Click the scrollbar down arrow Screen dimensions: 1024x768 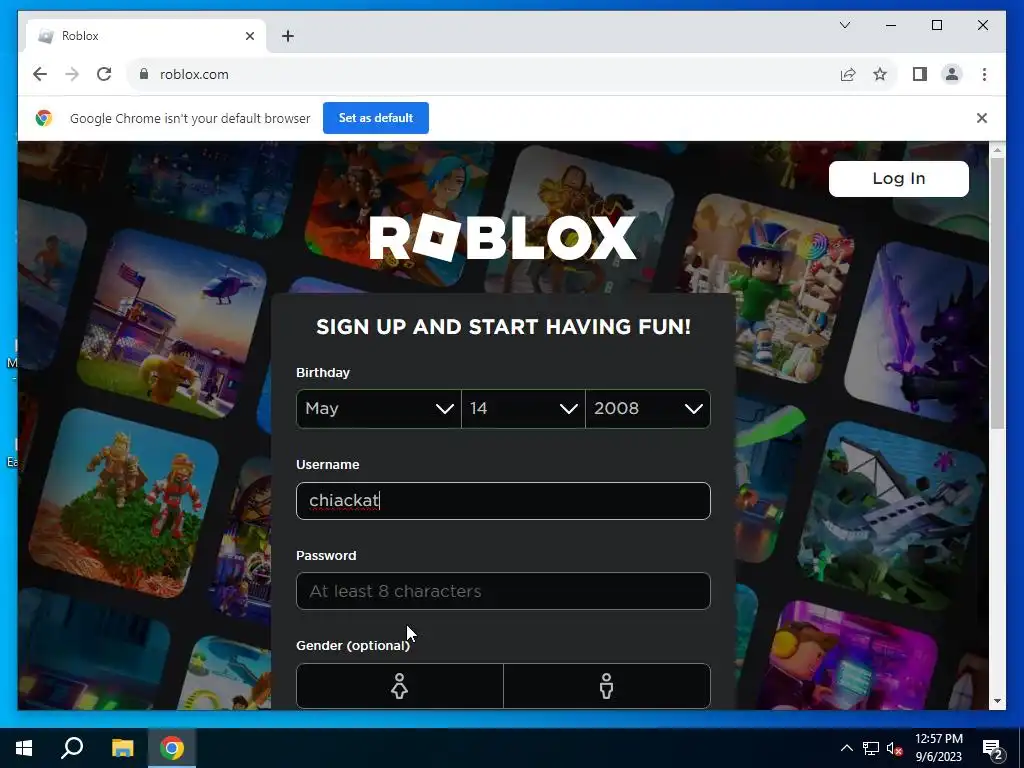(x=997, y=701)
